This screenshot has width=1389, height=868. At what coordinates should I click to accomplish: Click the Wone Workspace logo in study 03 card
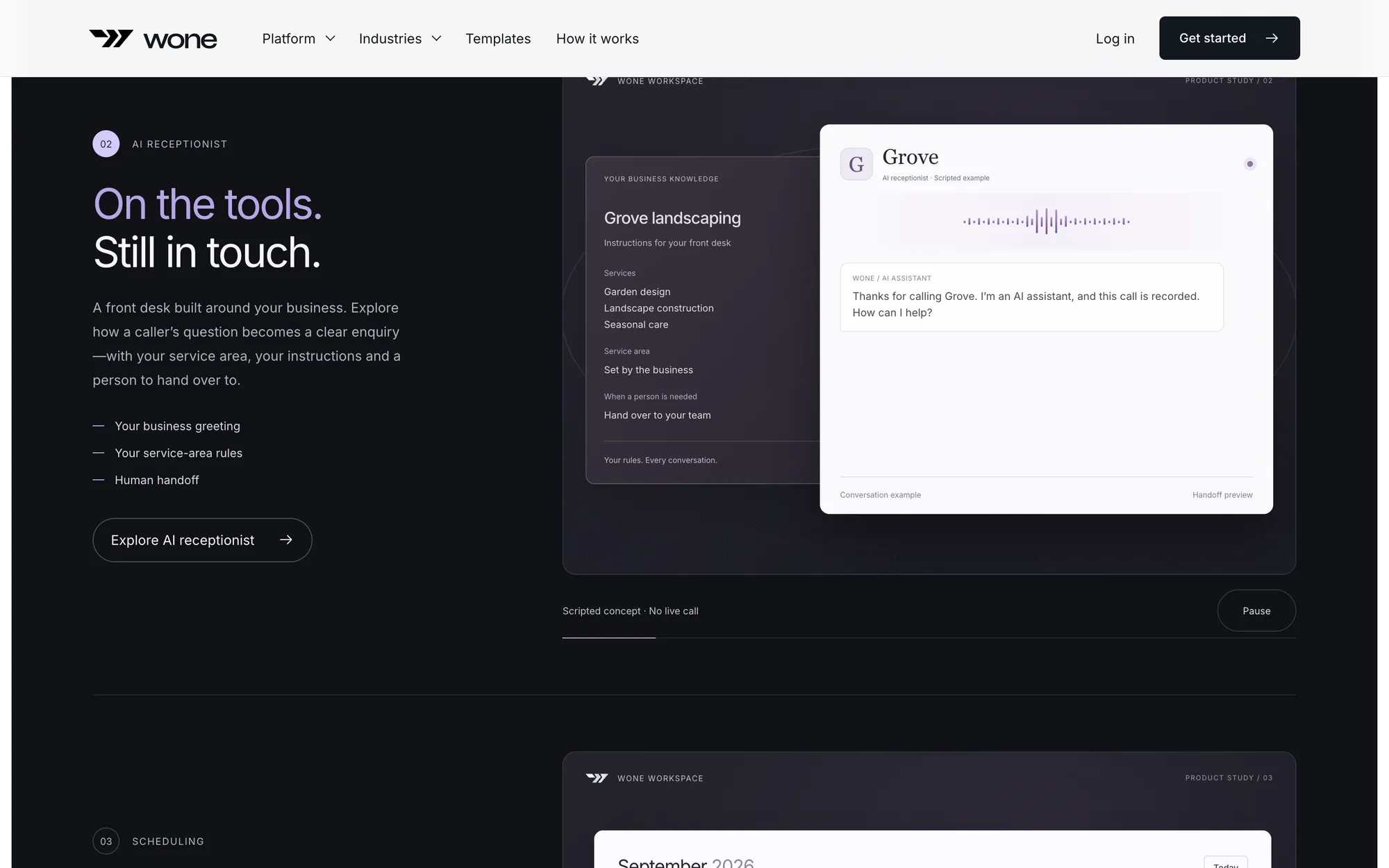(597, 778)
